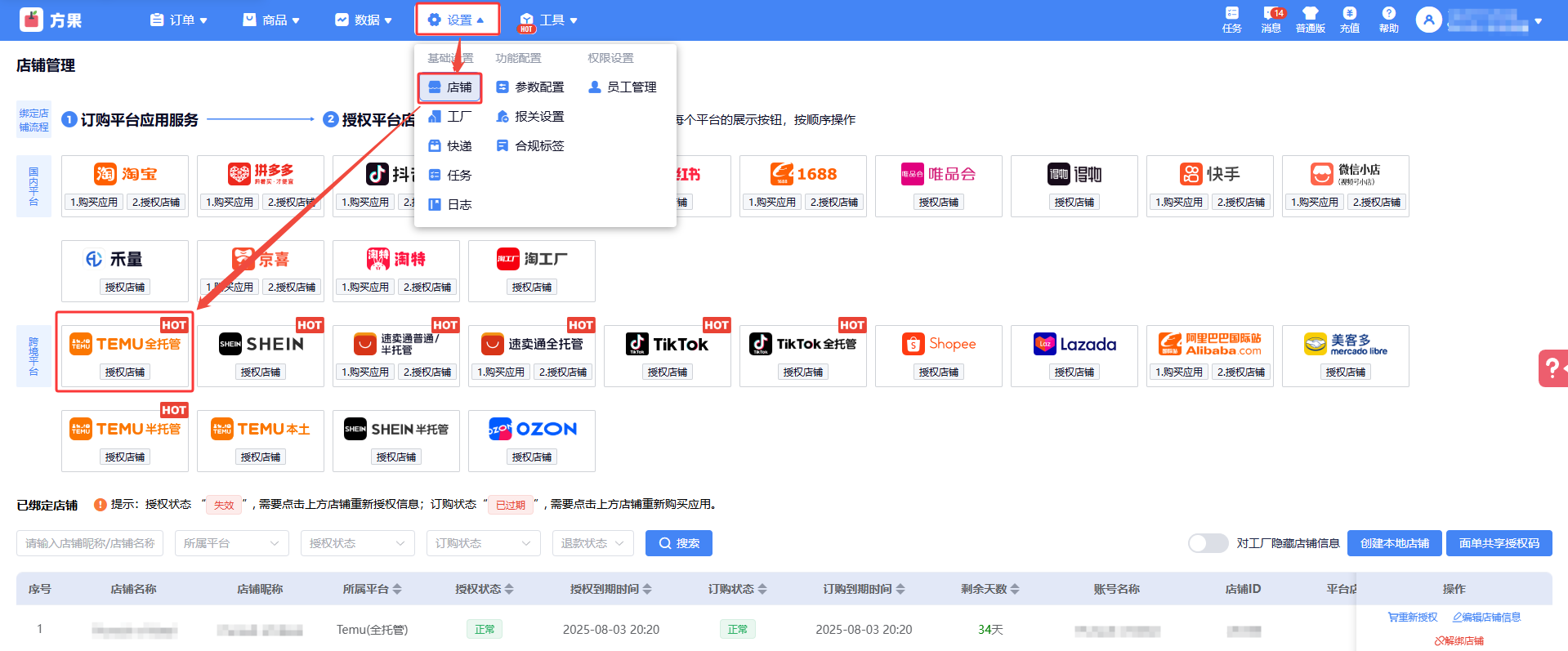The height and width of the screenshot is (651, 1568).
Task: Open the 消息 messages icon with badge
Action: (x=1271, y=19)
